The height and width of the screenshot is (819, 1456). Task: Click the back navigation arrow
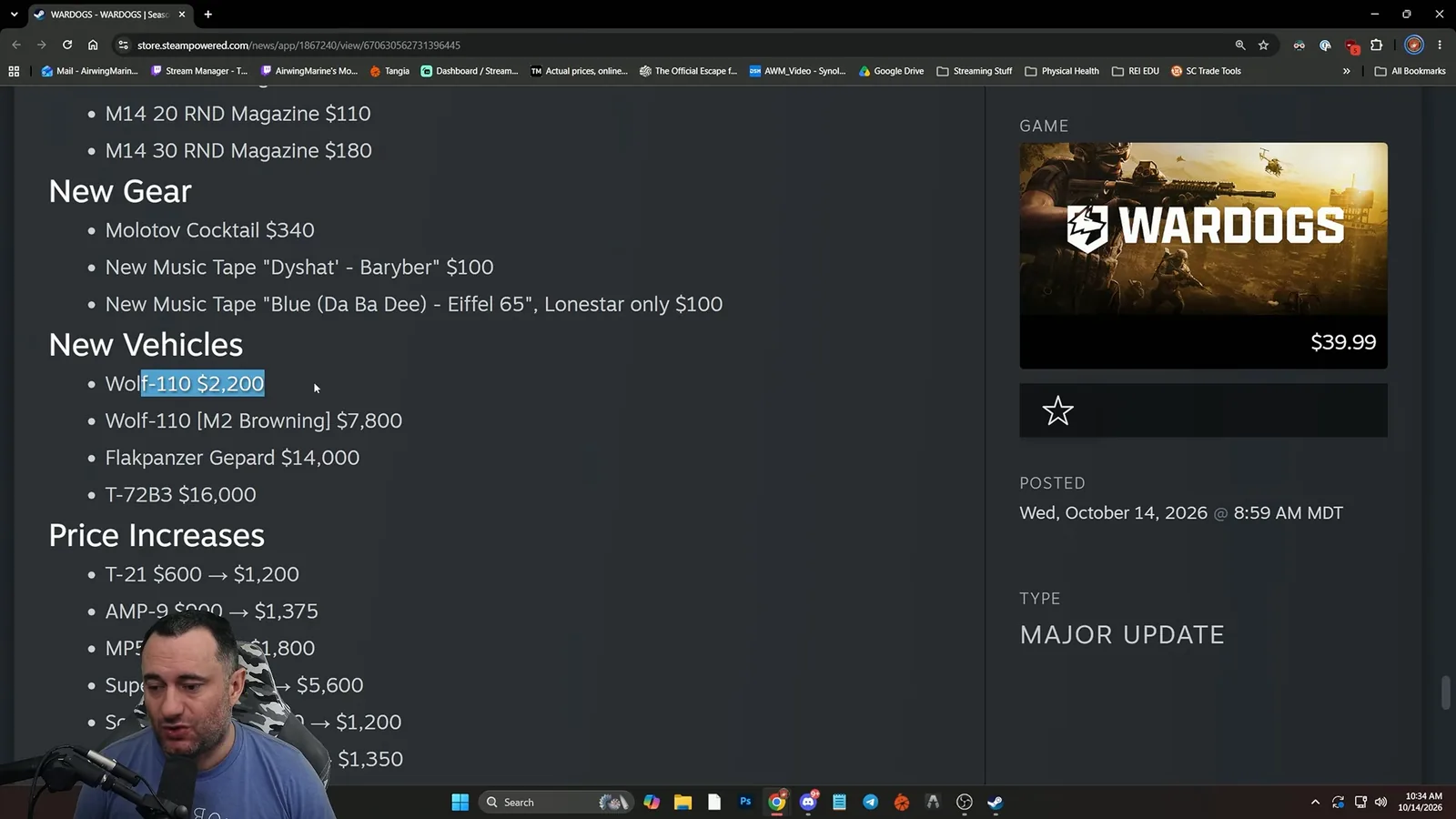[x=16, y=45]
